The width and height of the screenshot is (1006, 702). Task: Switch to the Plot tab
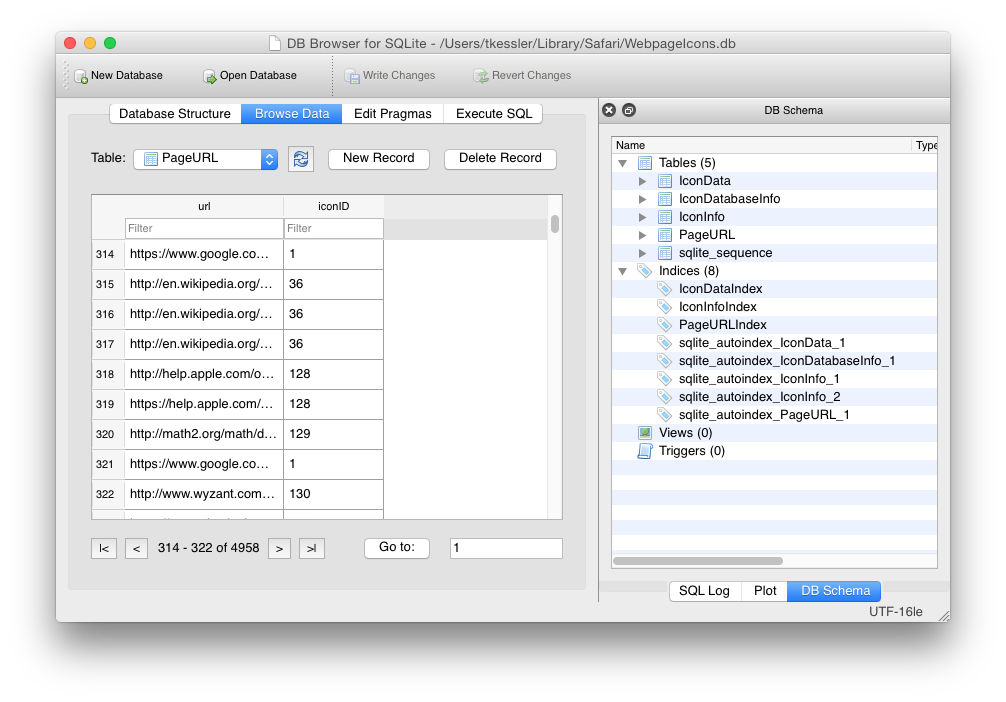point(765,591)
